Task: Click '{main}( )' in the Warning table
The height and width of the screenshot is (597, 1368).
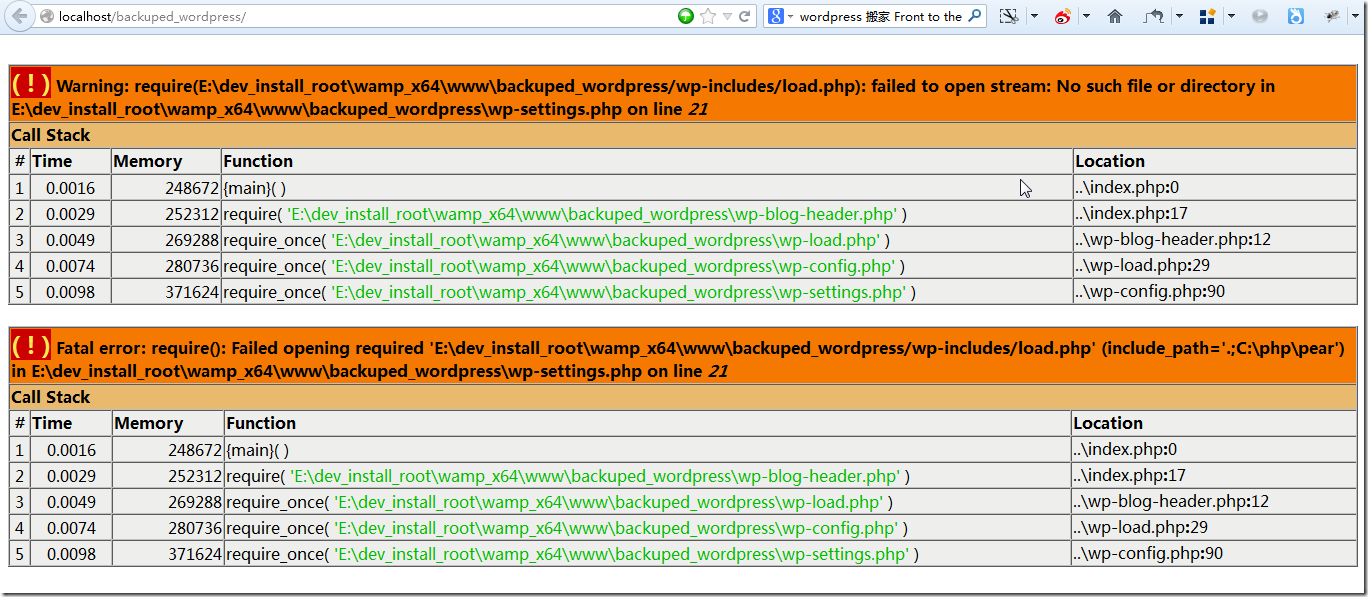Action: click(255, 188)
